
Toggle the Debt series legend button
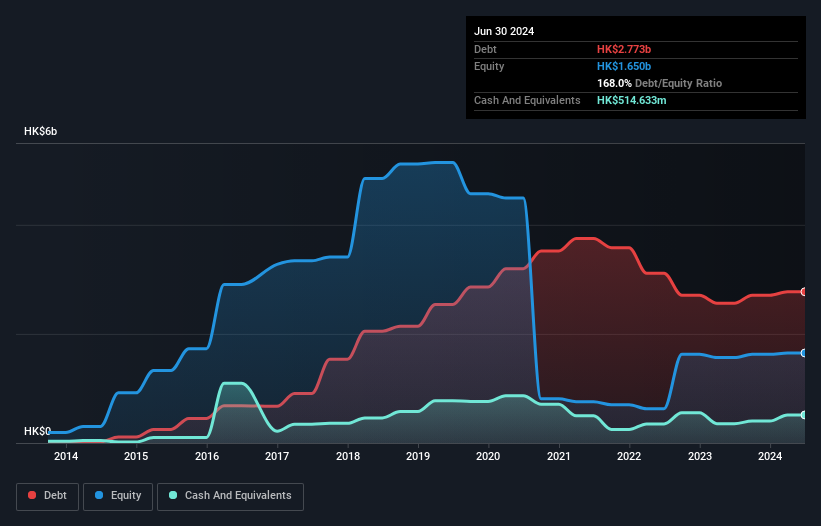click(48, 496)
